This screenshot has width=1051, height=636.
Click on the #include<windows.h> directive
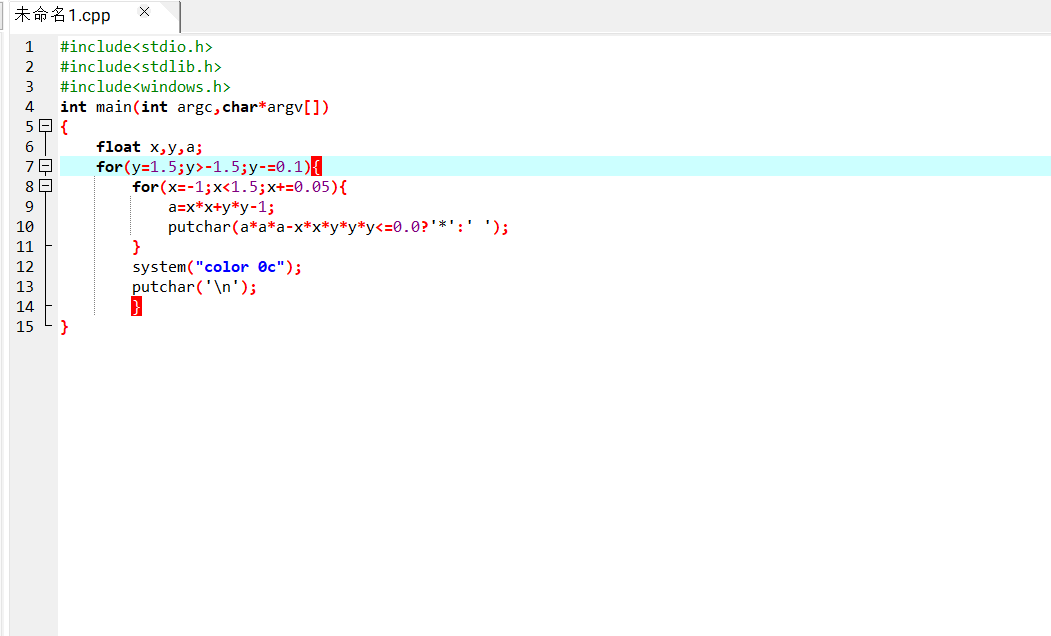(145, 87)
